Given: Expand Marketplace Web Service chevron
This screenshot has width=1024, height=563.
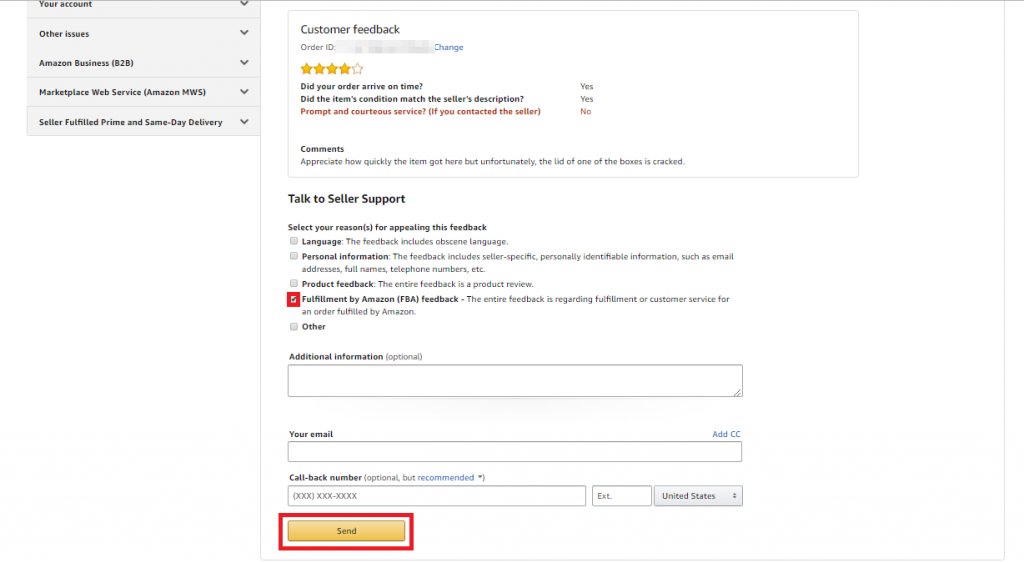Looking at the screenshot, I should [244, 92].
